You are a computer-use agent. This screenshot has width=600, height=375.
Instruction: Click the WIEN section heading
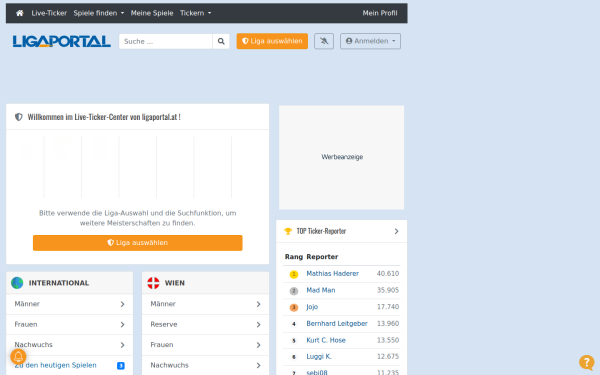tap(175, 283)
